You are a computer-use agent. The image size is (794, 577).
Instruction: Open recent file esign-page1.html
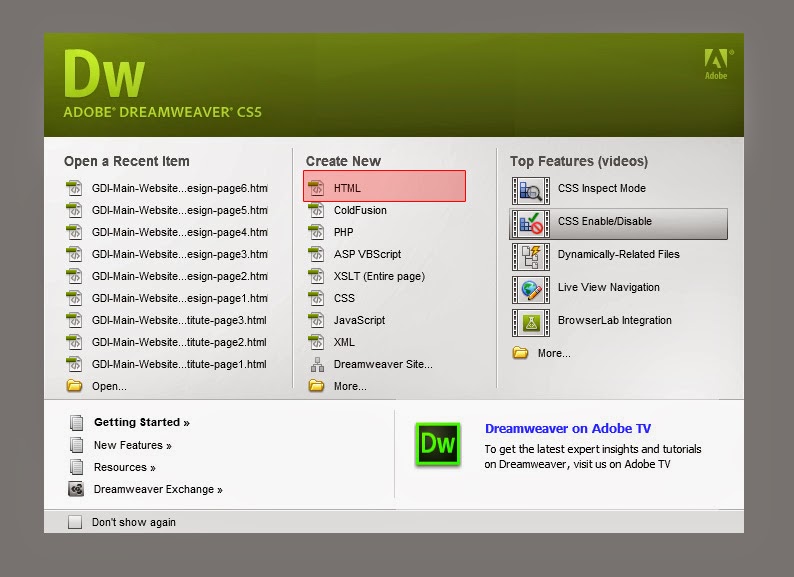(180, 298)
